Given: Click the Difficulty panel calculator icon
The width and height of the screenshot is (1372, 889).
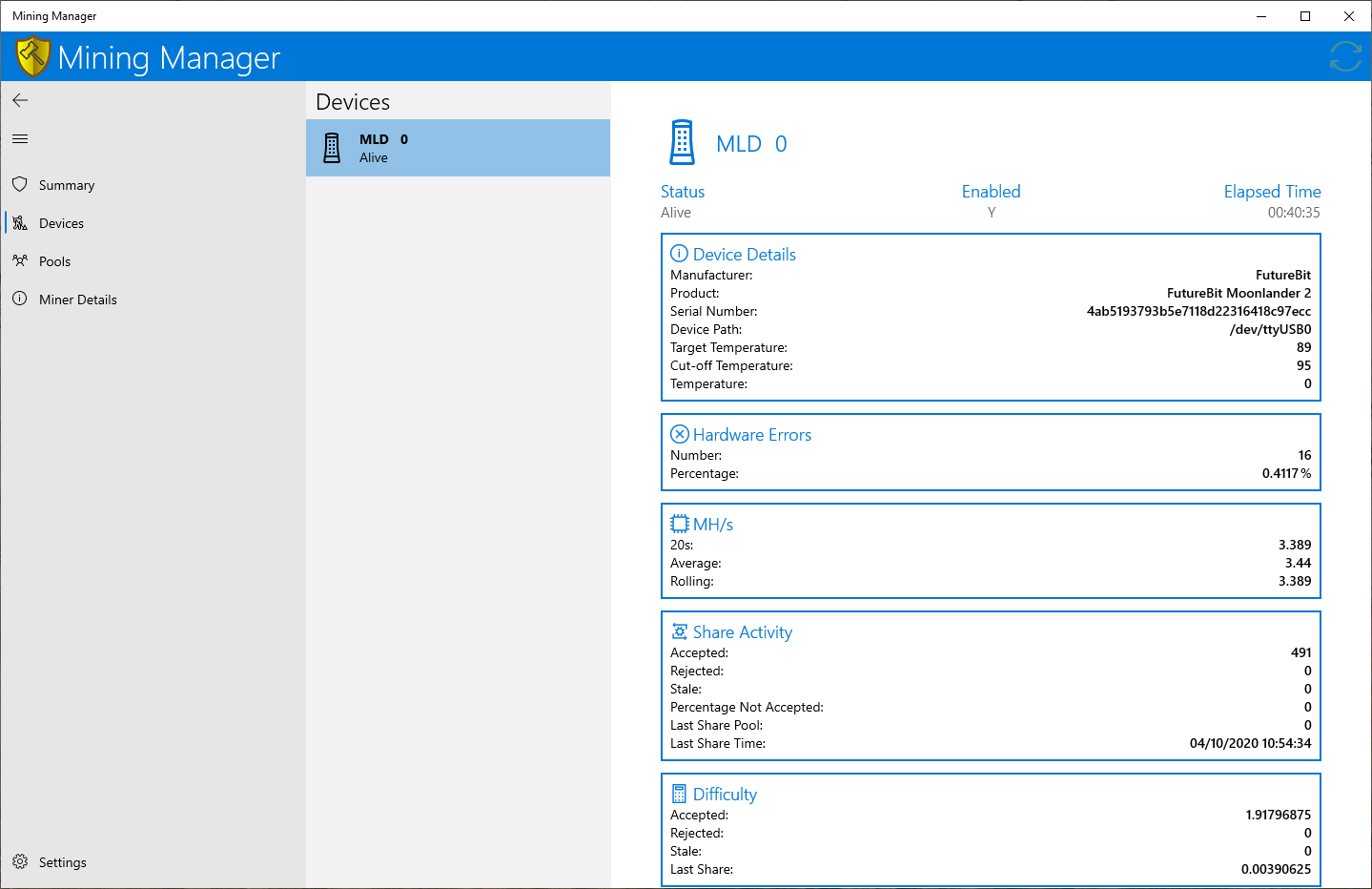Looking at the screenshot, I should tap(680, 793).
